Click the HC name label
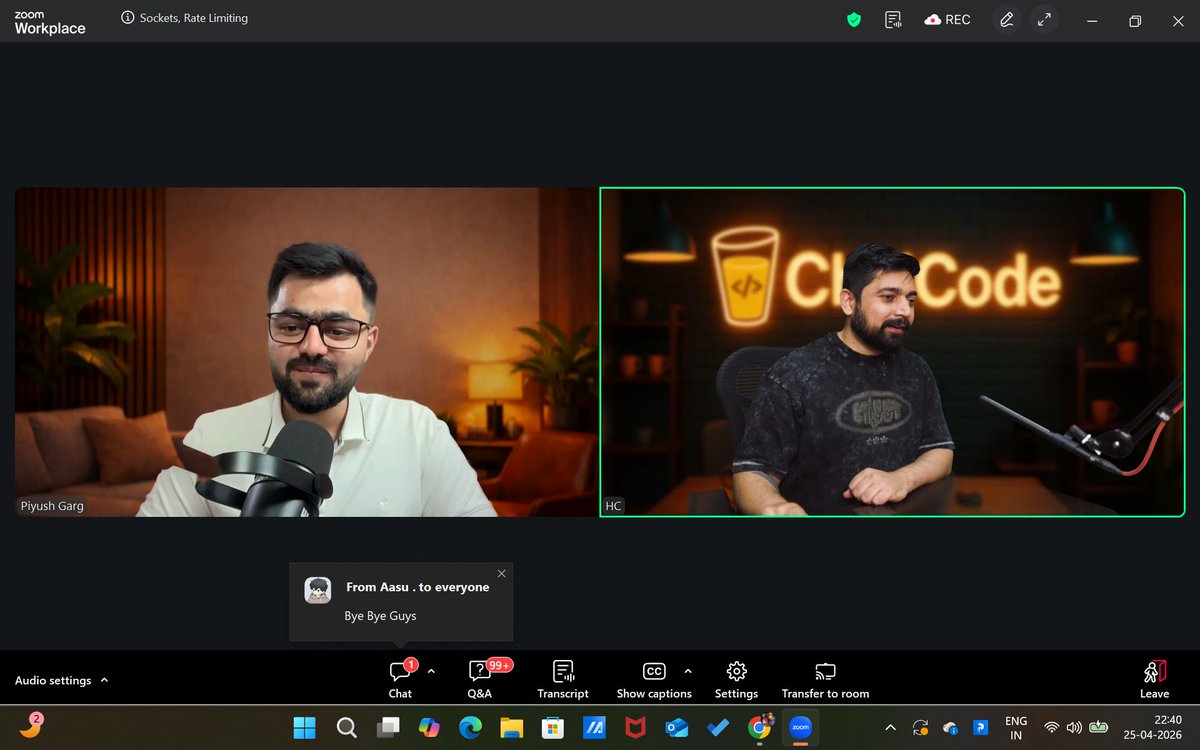The image size is (1200, 750). (x=614, y=506)
